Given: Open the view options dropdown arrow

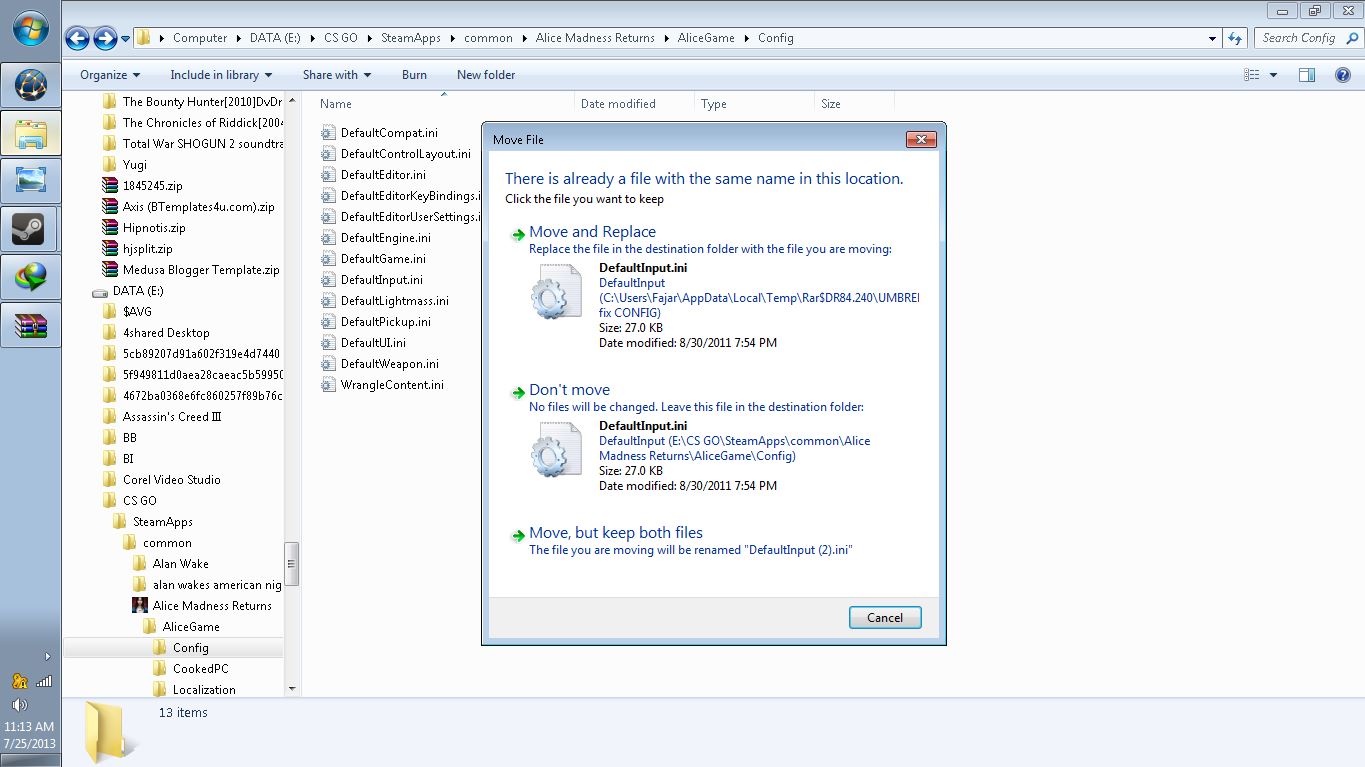Looking at the screenshot, I should [x=1273, y=75].
